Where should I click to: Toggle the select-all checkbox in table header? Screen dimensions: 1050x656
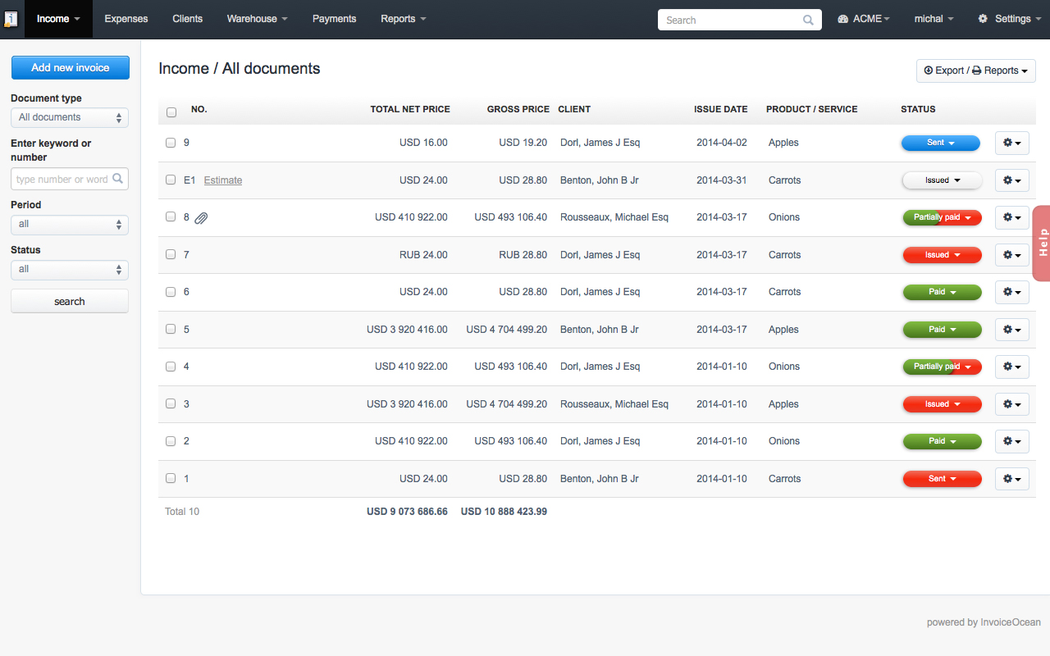(x=171, y=112)
